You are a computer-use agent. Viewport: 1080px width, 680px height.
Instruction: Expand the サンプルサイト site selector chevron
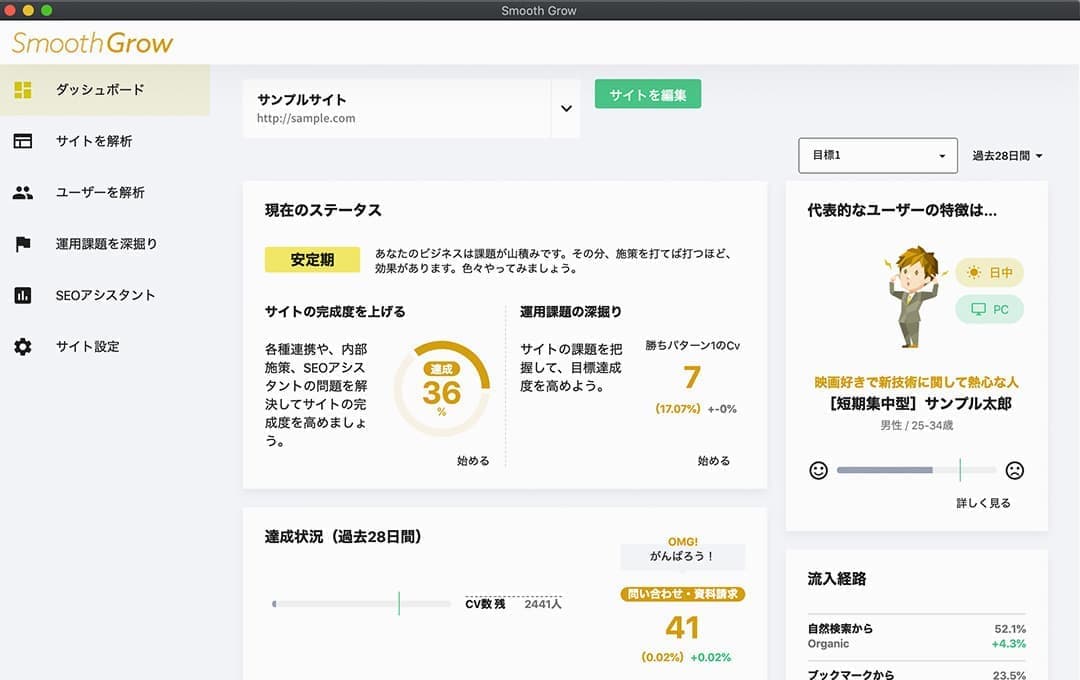pyautogui.click(x=566, y=109)
